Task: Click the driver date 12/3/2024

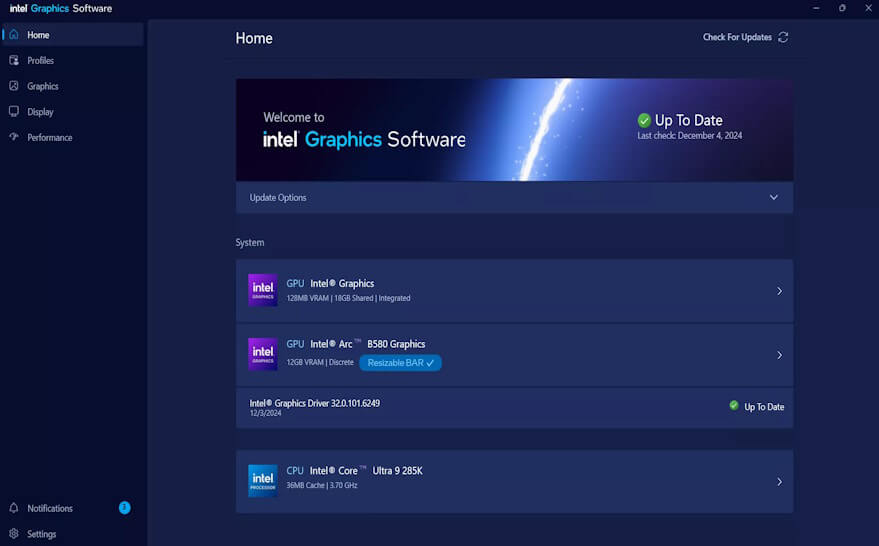Action: coord(266,413)
